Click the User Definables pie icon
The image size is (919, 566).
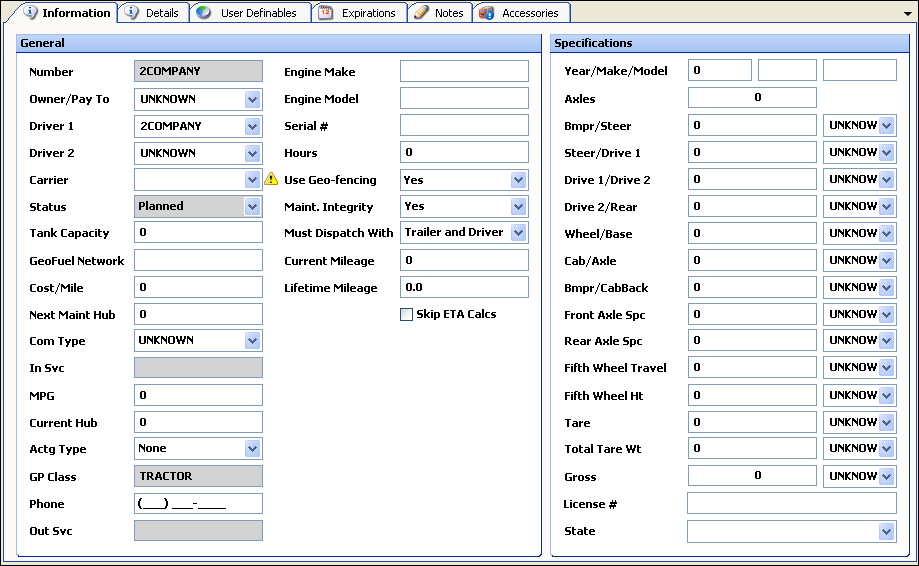[204, 13]
